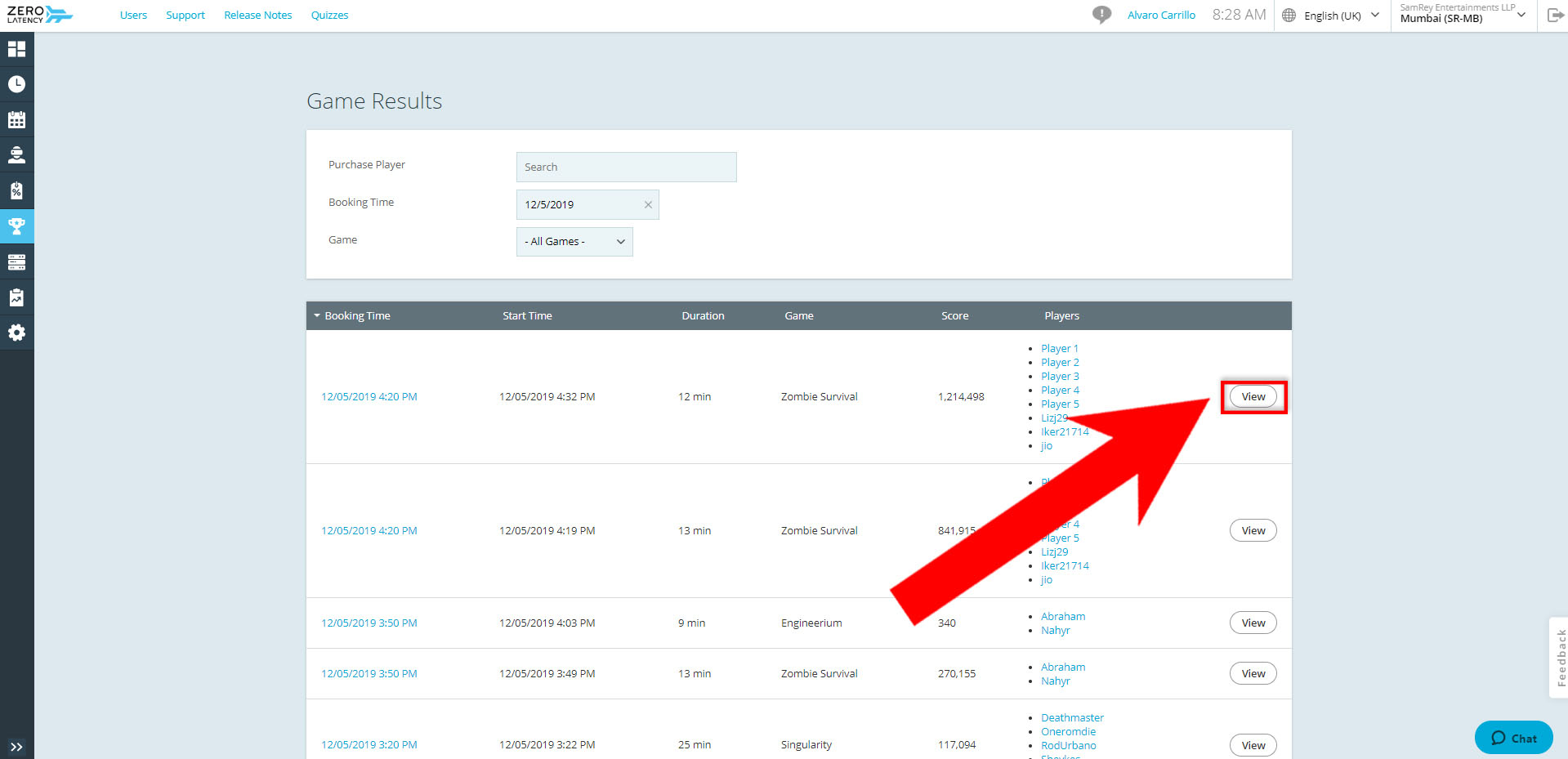Open the All Games dropdown
Viewport: 1568px width, 759px height.
click(x=574, y=242)
